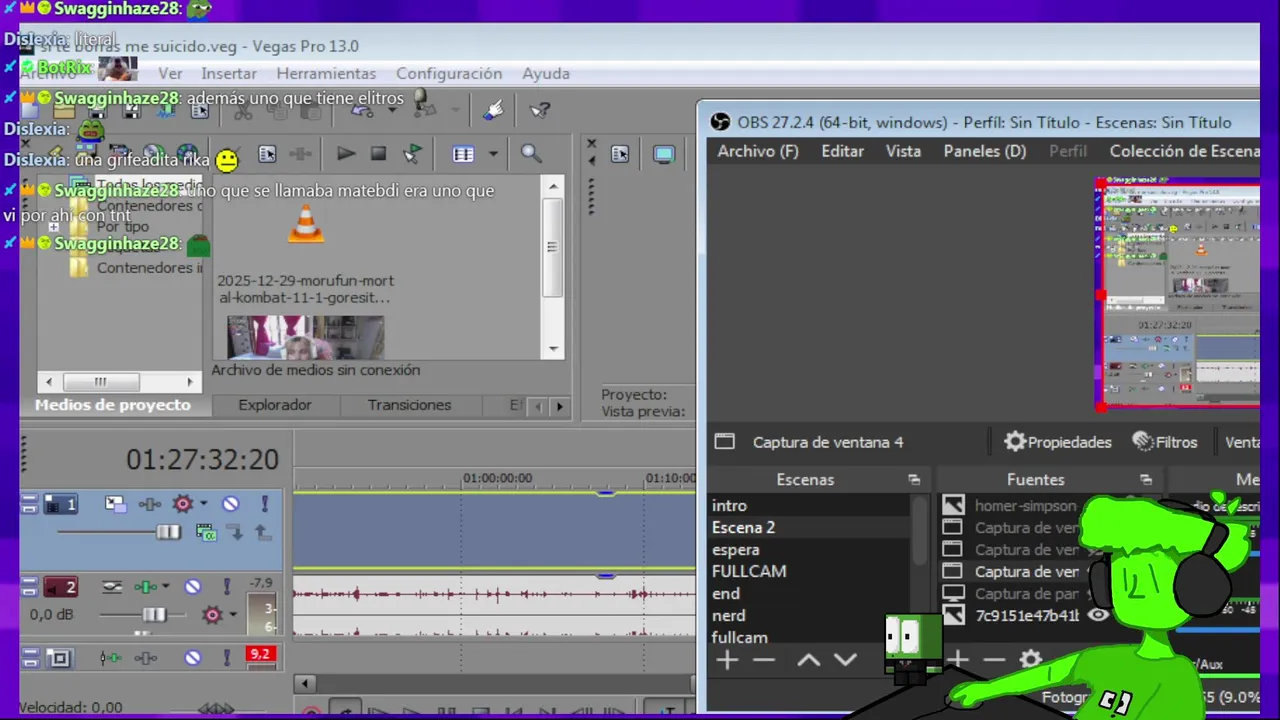1280x720 pixels.
Task: Solo the master bus track
Action: (x=227, y=657)
